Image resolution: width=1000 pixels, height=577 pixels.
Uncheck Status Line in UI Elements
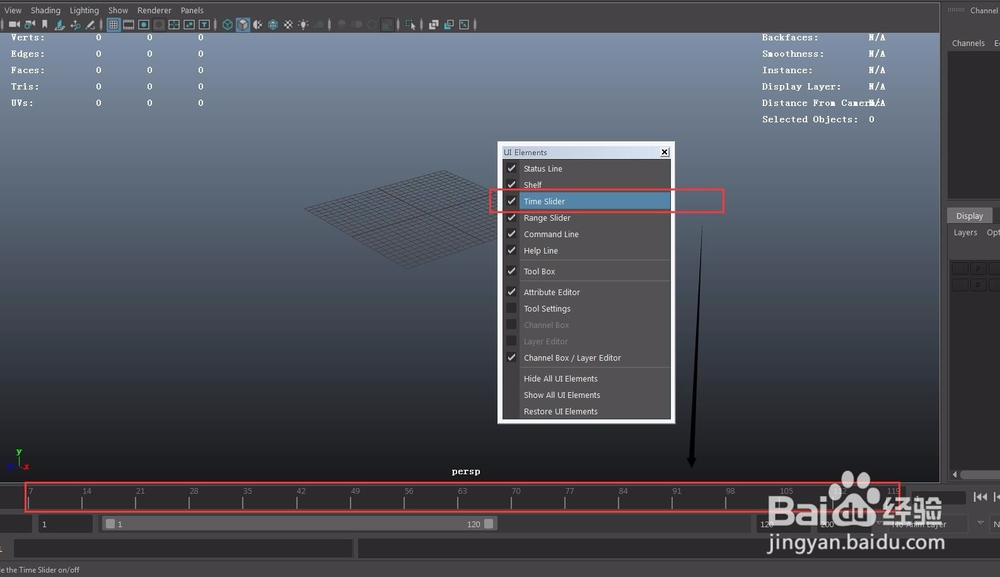tap(511, 168)
